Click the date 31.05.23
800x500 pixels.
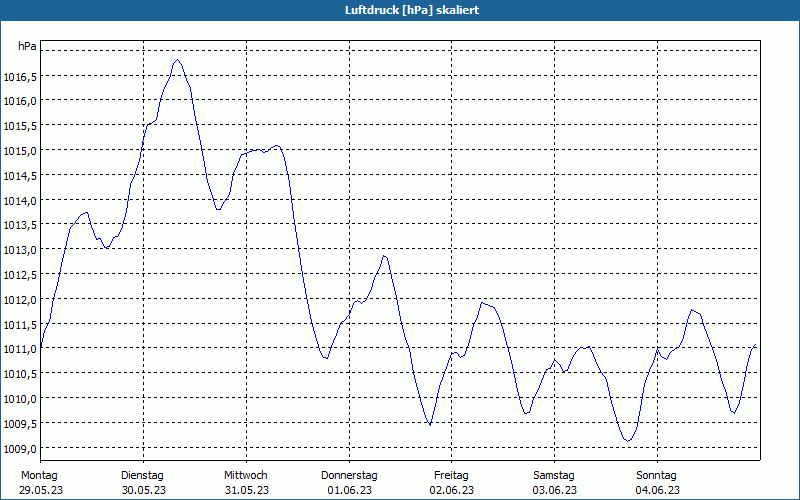246,490
